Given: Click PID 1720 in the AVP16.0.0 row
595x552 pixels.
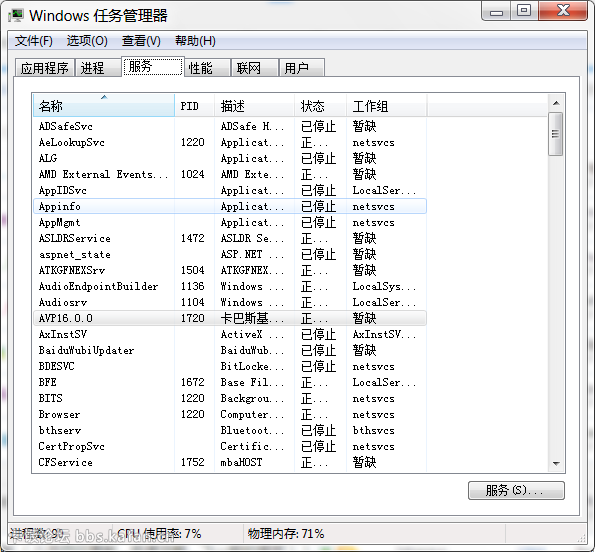Looking at the screenshot, I should (x=192, y=318).
